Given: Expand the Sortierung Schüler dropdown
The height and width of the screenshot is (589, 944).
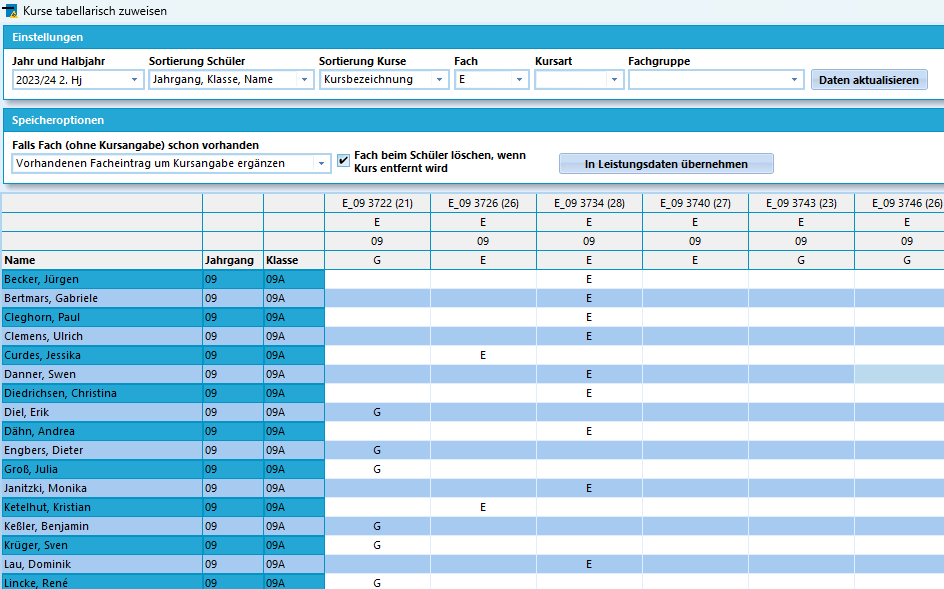Looking at the screenshot, I should 231,79.
